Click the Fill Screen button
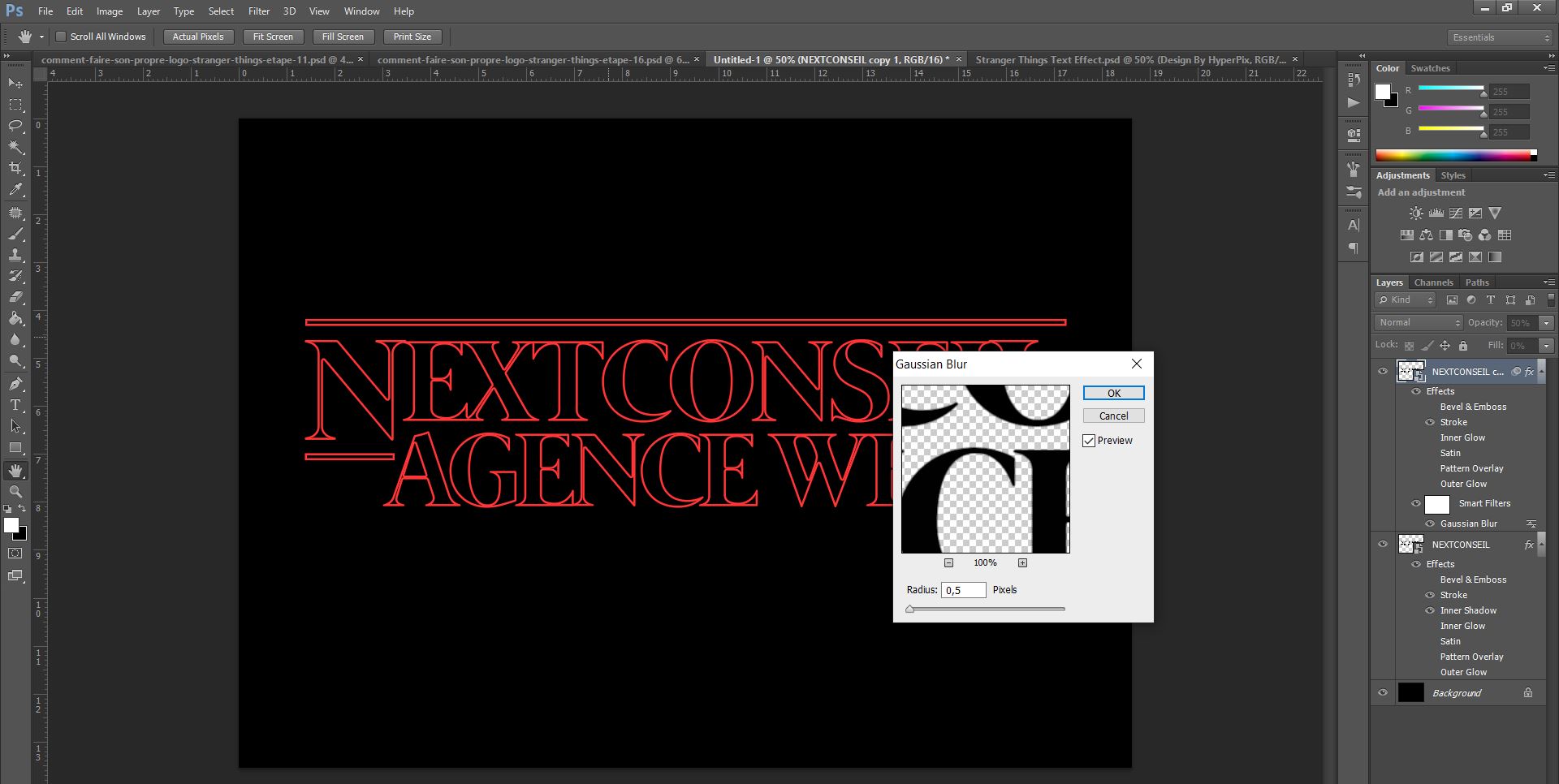1559x784 pixels. [343, 37]
